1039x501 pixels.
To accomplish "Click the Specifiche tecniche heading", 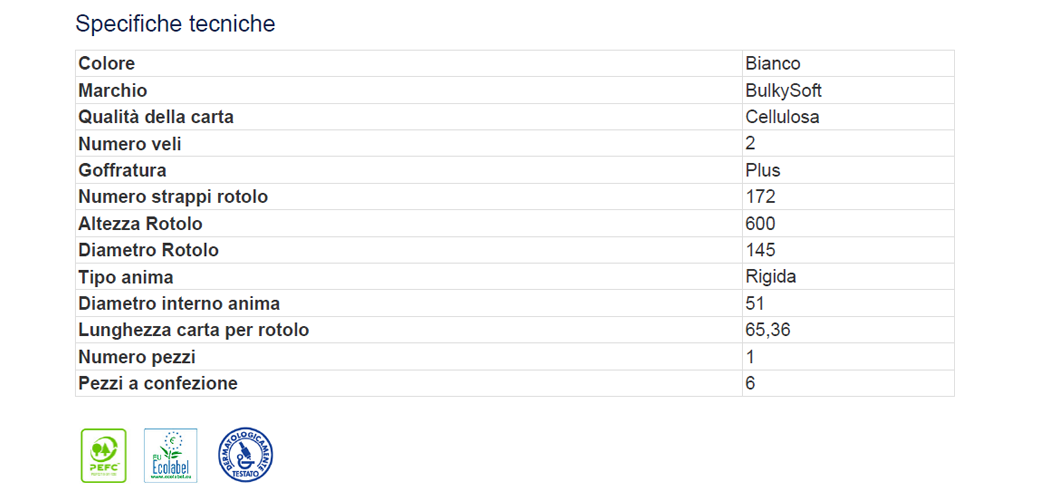I will (x=175, y=24).
